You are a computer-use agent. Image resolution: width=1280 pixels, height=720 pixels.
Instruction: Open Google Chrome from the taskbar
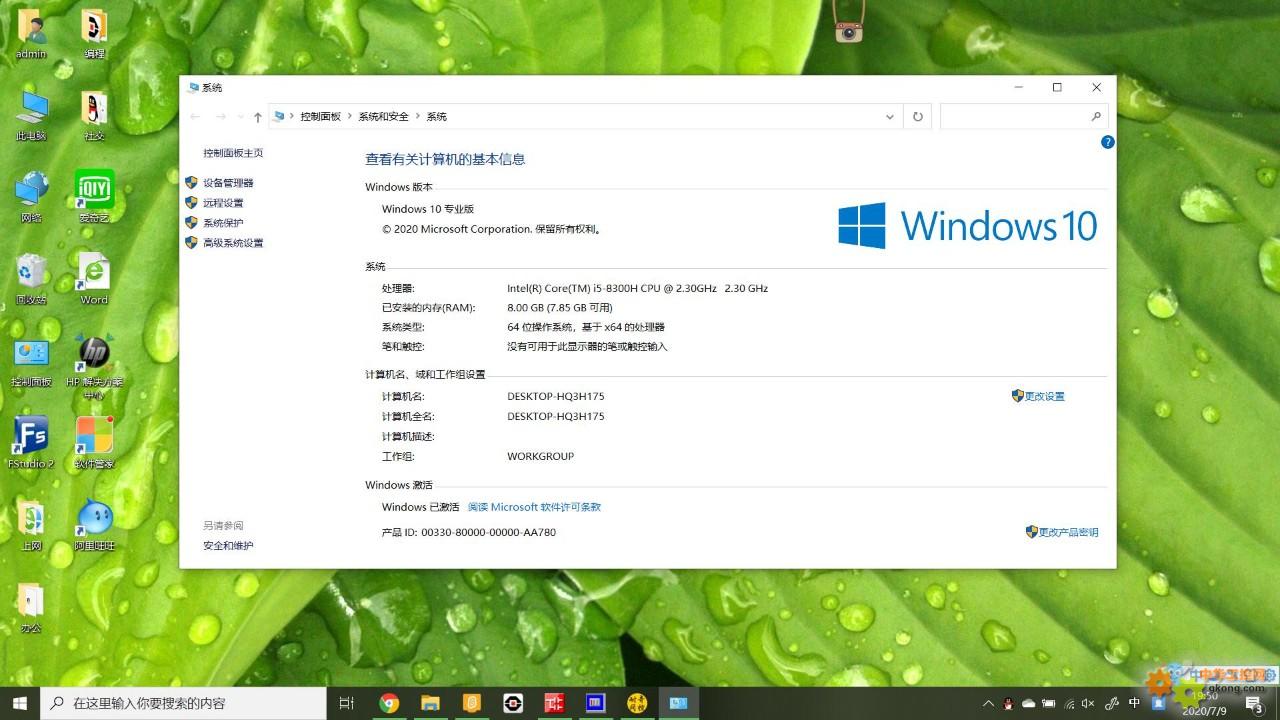click(389, 703)
